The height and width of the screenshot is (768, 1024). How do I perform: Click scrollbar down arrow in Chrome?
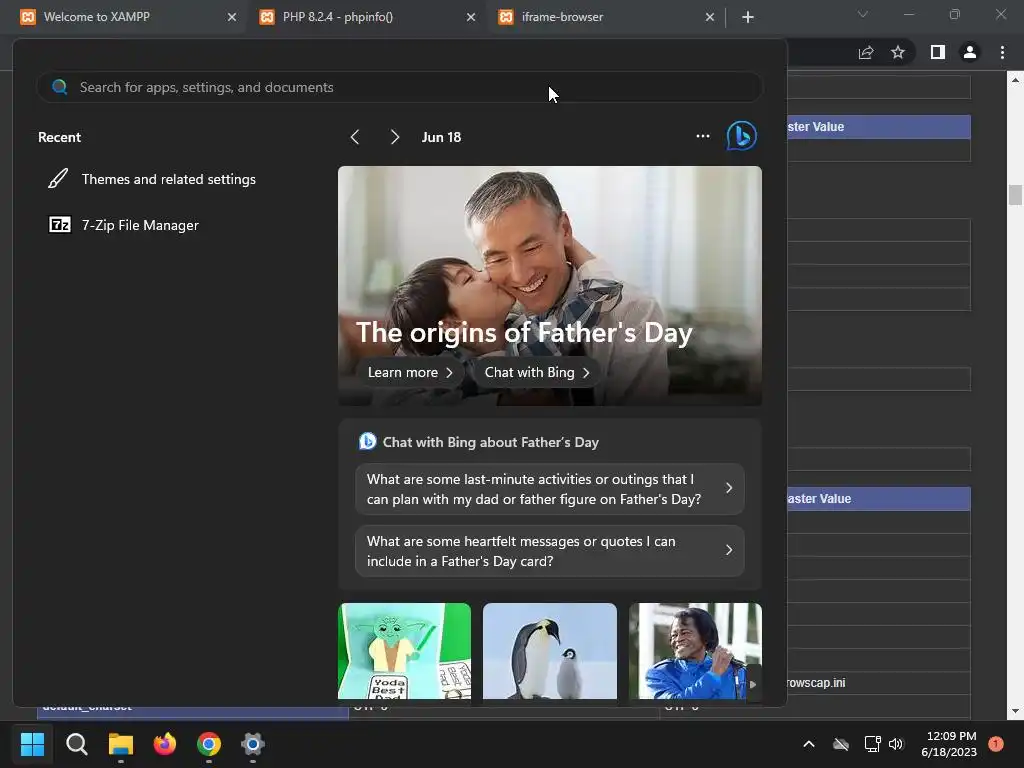click(1015, 711)
